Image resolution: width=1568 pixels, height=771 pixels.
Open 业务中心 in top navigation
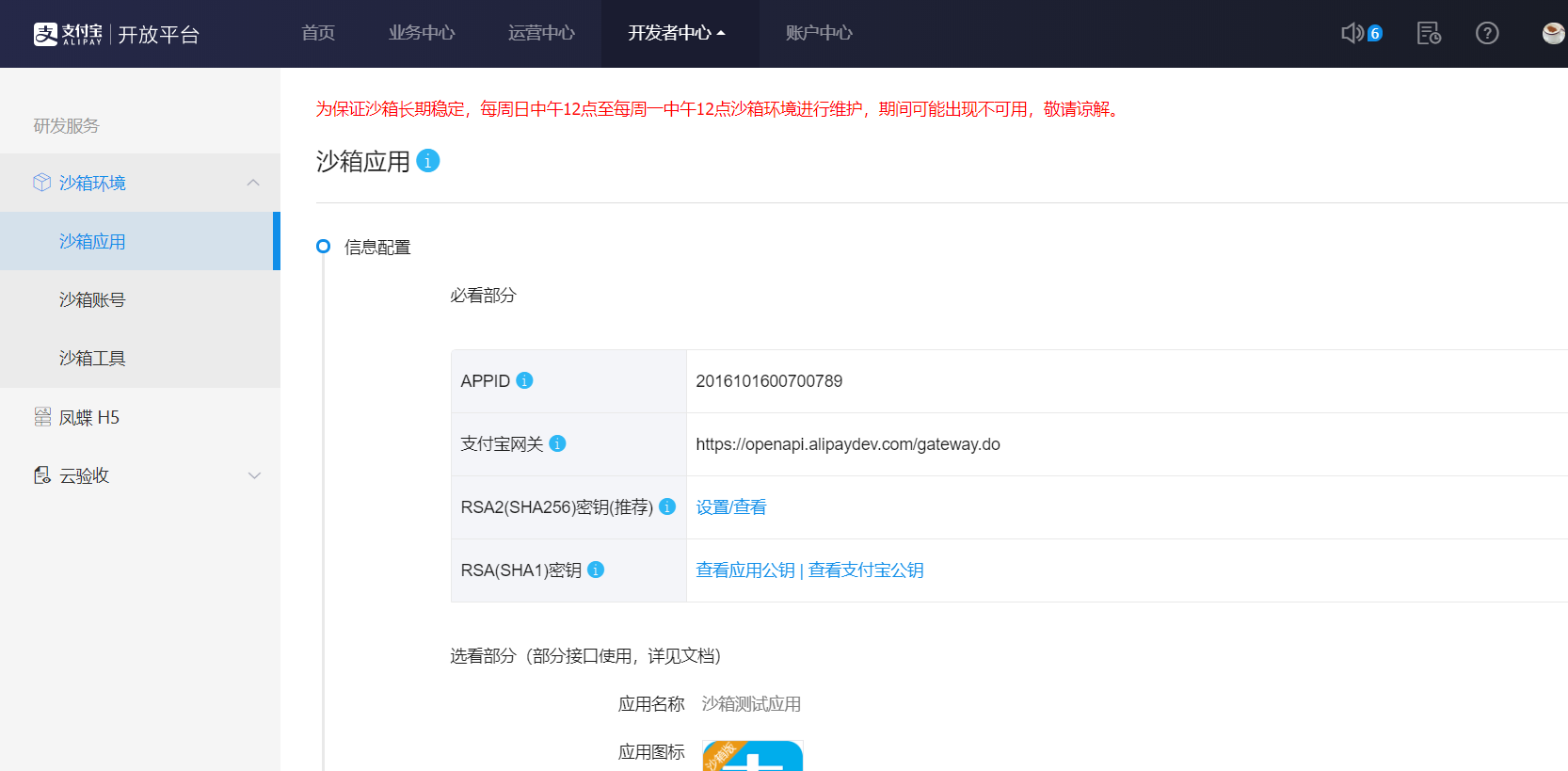422,33
